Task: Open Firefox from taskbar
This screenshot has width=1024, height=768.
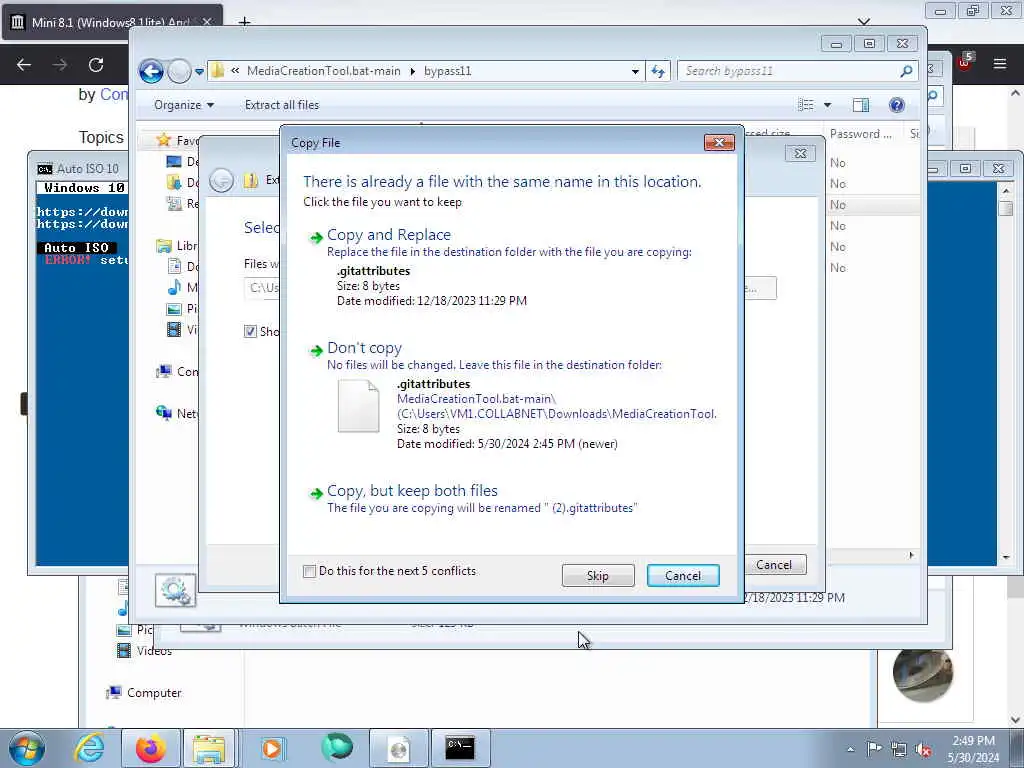Action: pyautogui.click(x=150, y=748)
